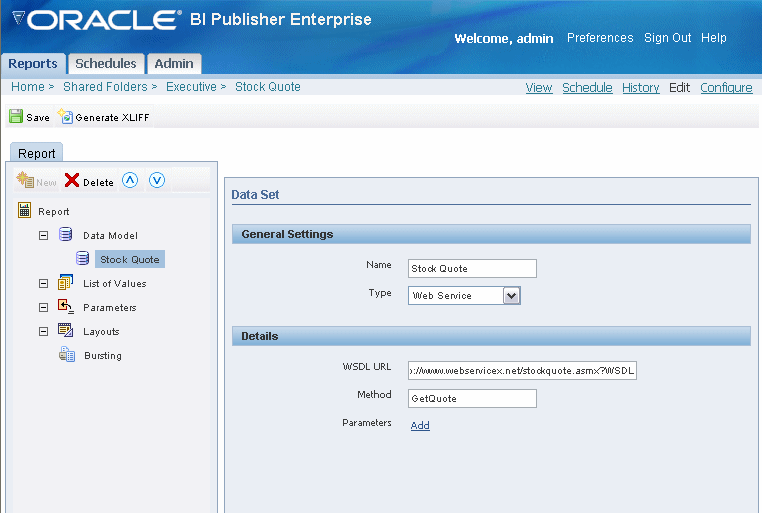Go to Shared Folders breadcrumb
The image size is (762, 513).
105,86
